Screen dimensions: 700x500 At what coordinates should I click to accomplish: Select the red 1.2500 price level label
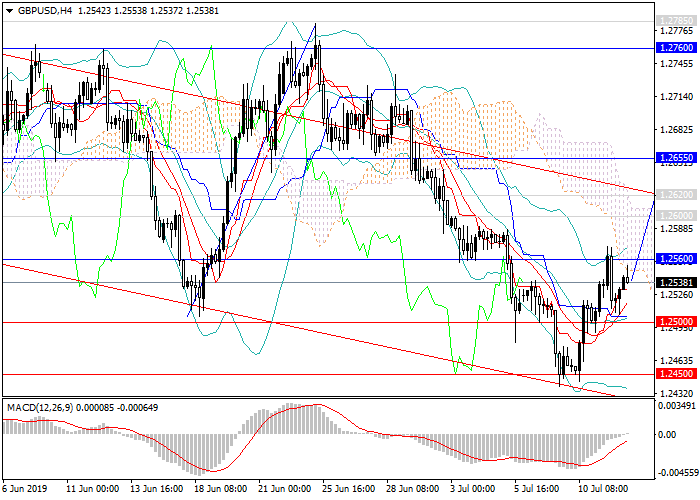[676, 322]
